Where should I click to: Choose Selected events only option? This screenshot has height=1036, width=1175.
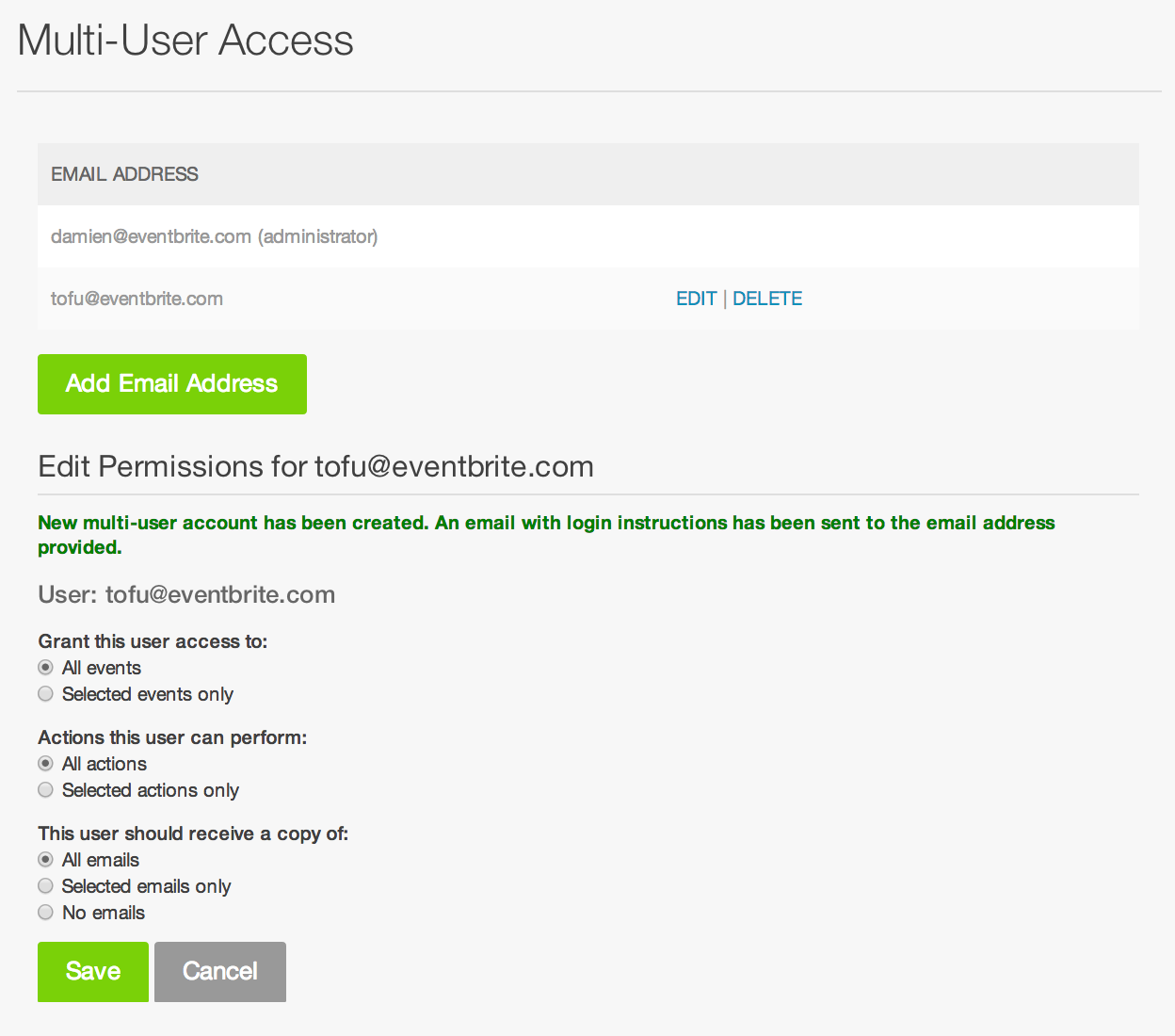tap(45, 694)
